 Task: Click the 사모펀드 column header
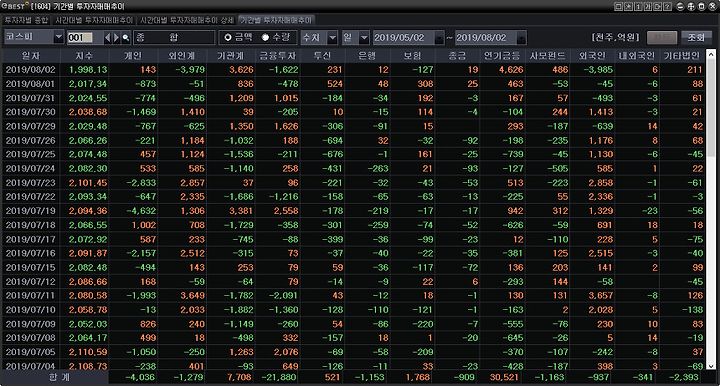click(x=547, y=56)
